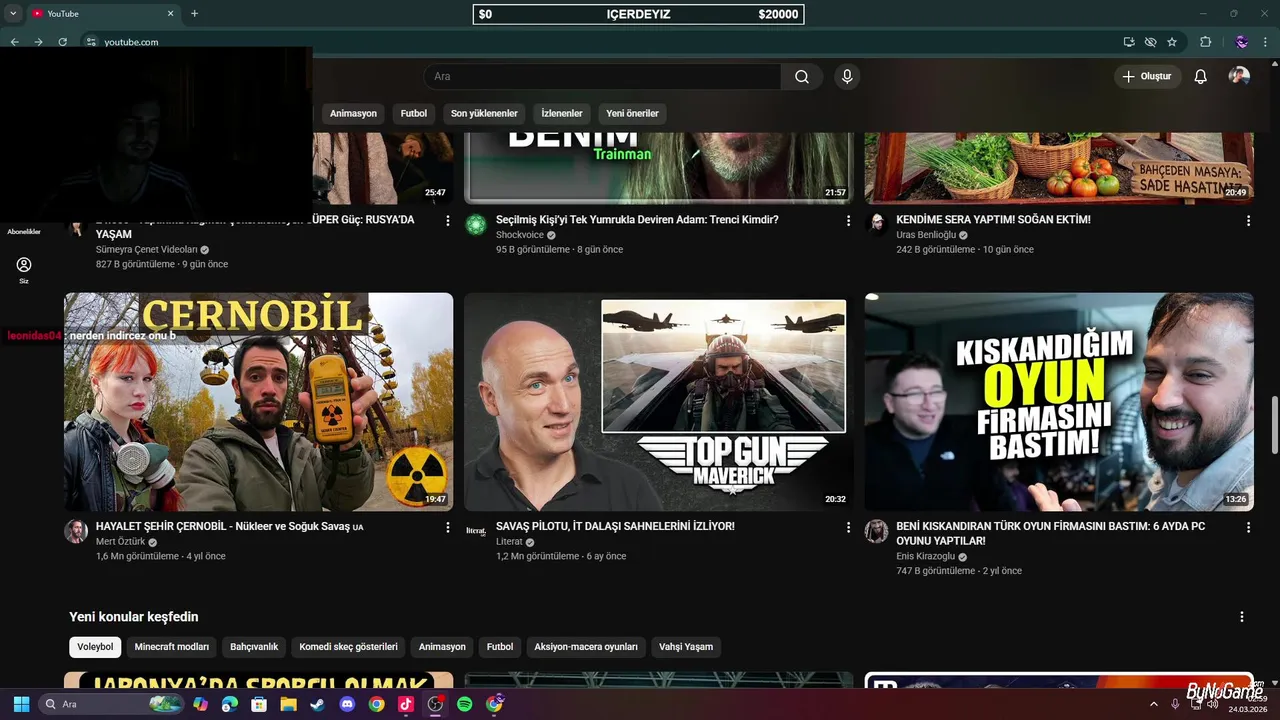The image size is (1280, 720).
Task: Click title SAVAŞ PİLOTU, İT DALAŞI SAHNELERİNİ İZLİYOR!
Action: 615,526
